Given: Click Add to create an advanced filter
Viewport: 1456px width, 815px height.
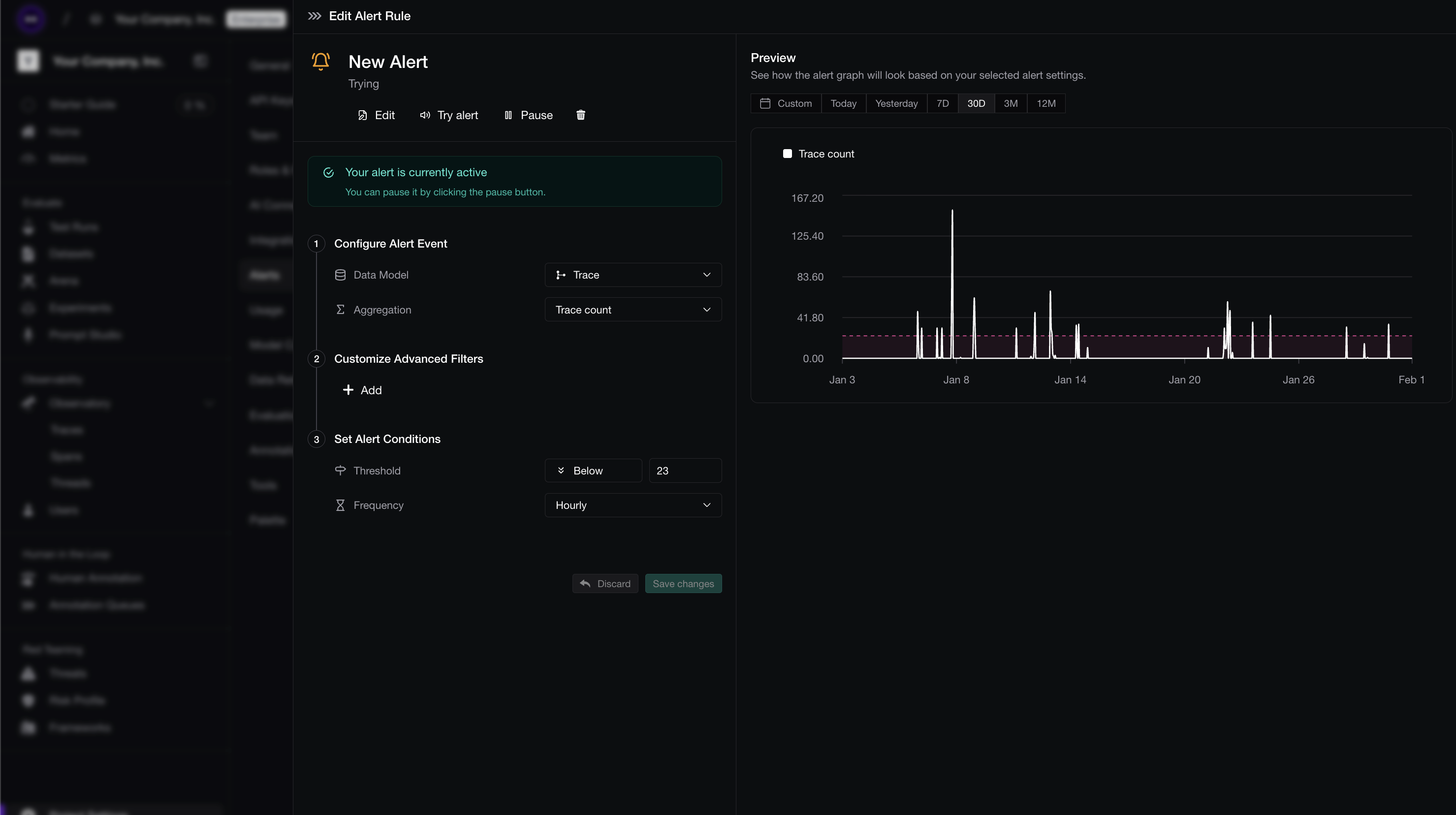Looking at the screenshot, I should 362,389.
